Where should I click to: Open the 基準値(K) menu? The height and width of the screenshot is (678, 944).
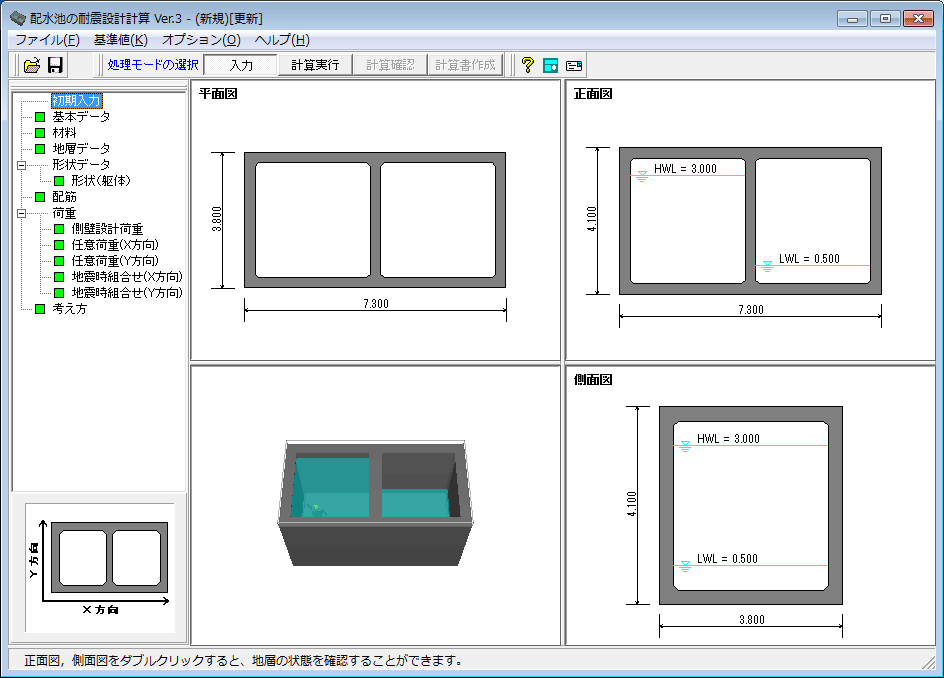click(x=120, y=40)
